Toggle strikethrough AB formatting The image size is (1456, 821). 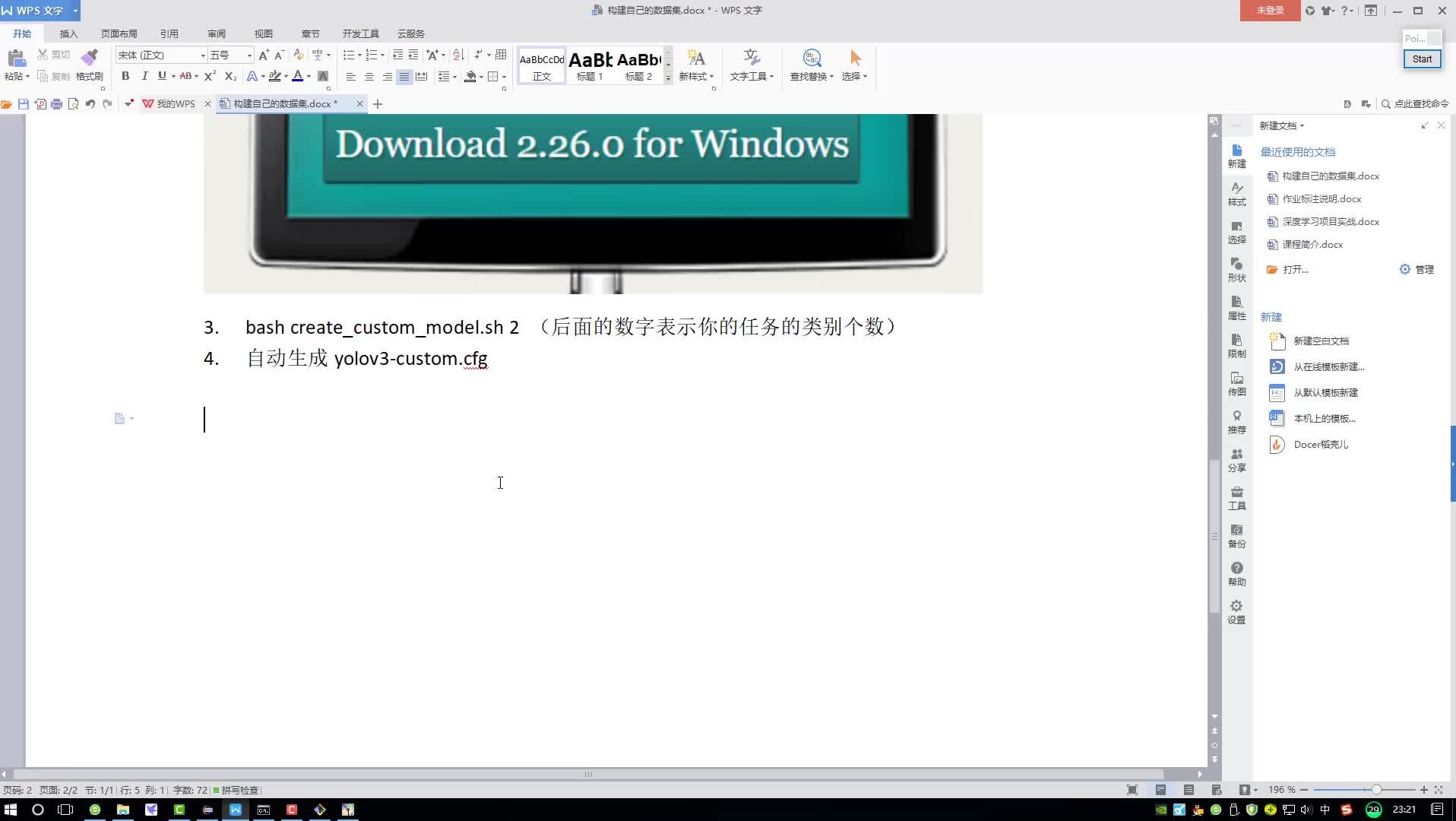[185, 76]
